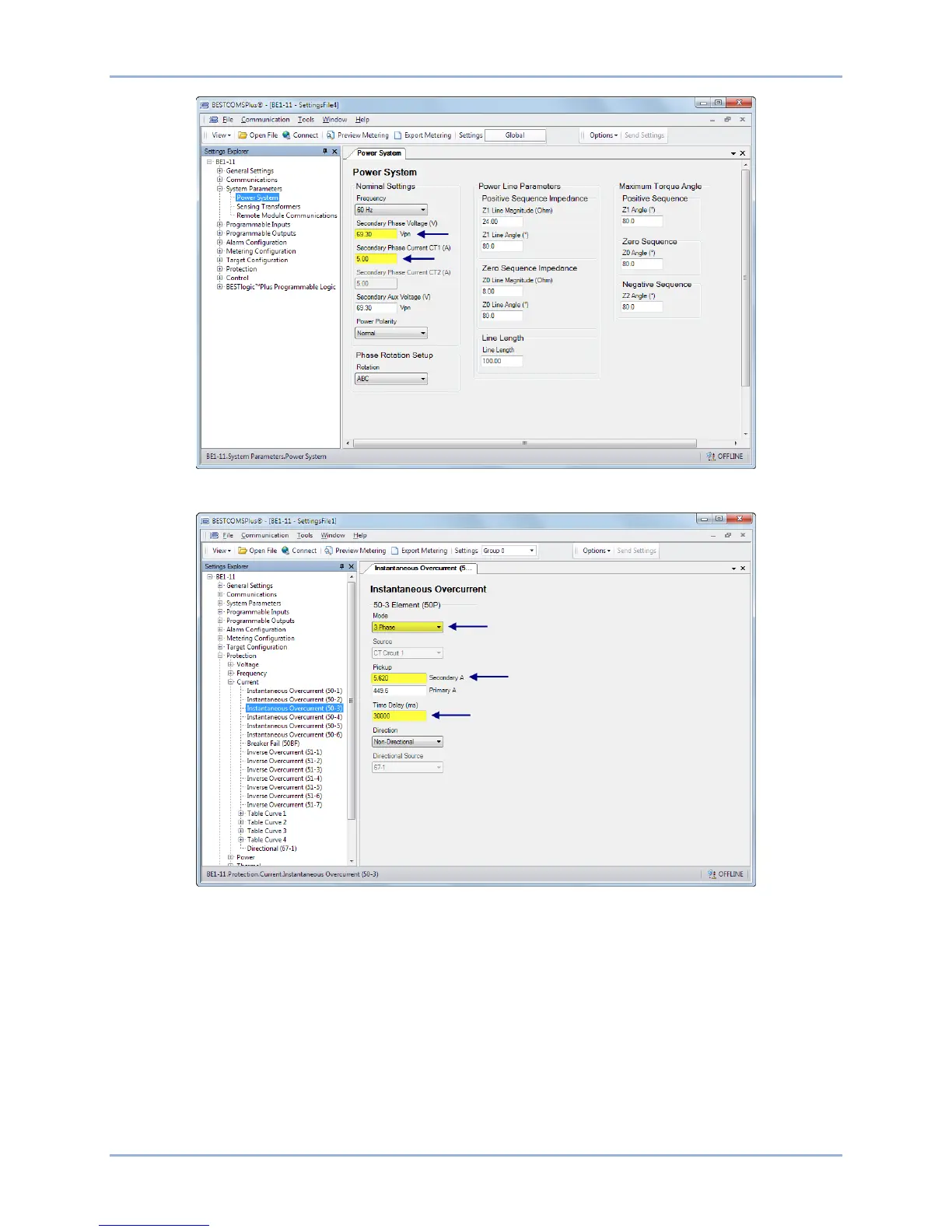The width and height of the screenshot is (952, 1232).
Task: Select Directional (67-1) tree item
Action: point(271,849)
